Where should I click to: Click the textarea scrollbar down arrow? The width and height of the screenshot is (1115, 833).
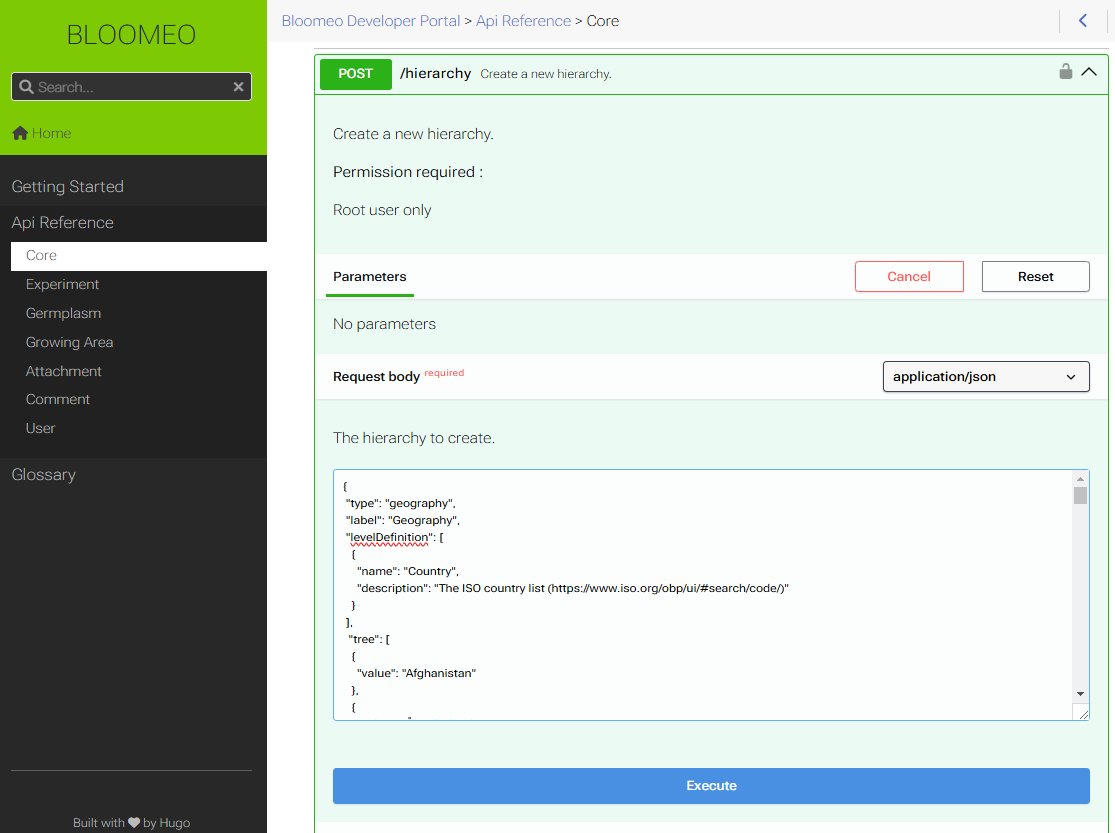[1080, 694]
